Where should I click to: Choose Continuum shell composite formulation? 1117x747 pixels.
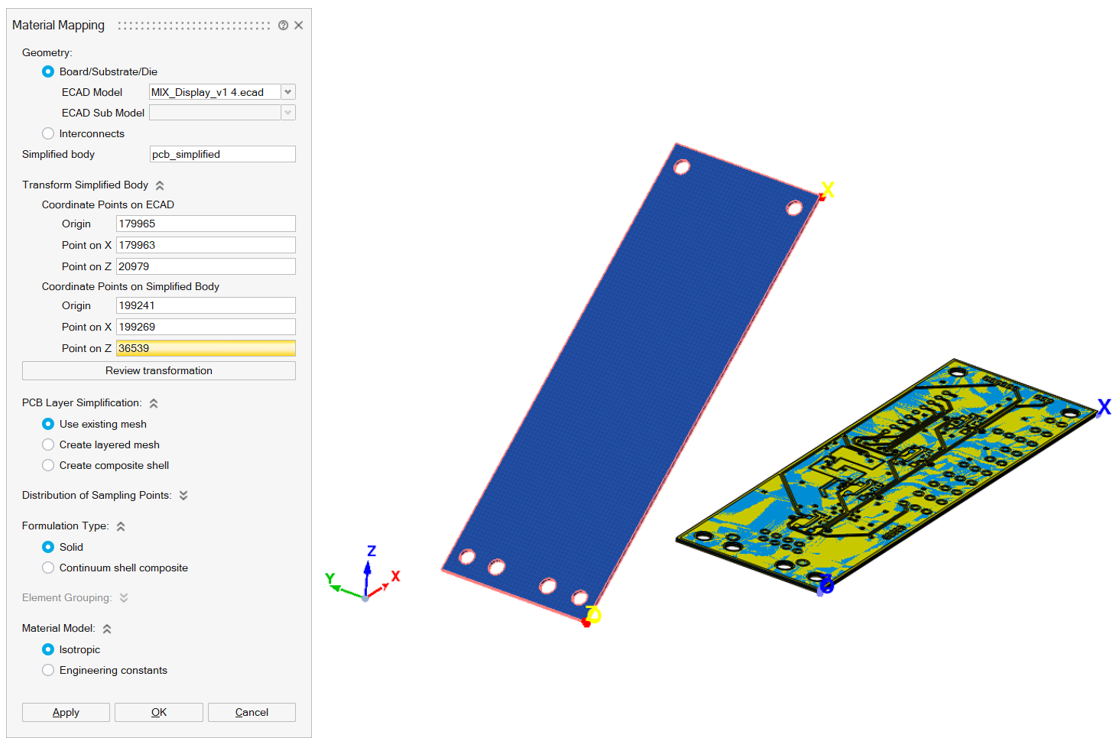tap(48, 568)
